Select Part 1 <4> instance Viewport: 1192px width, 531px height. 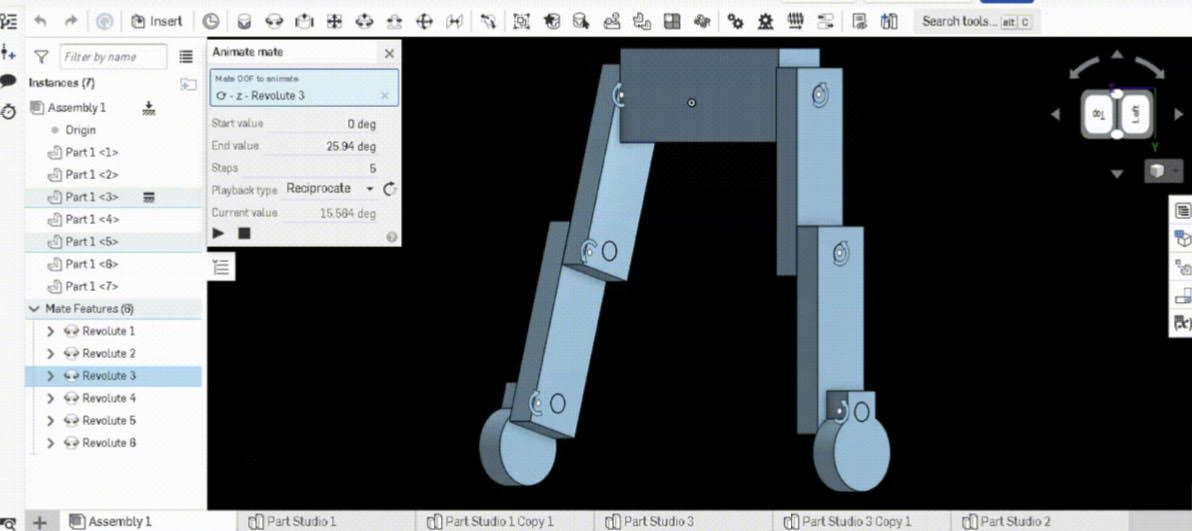point(91,219)
